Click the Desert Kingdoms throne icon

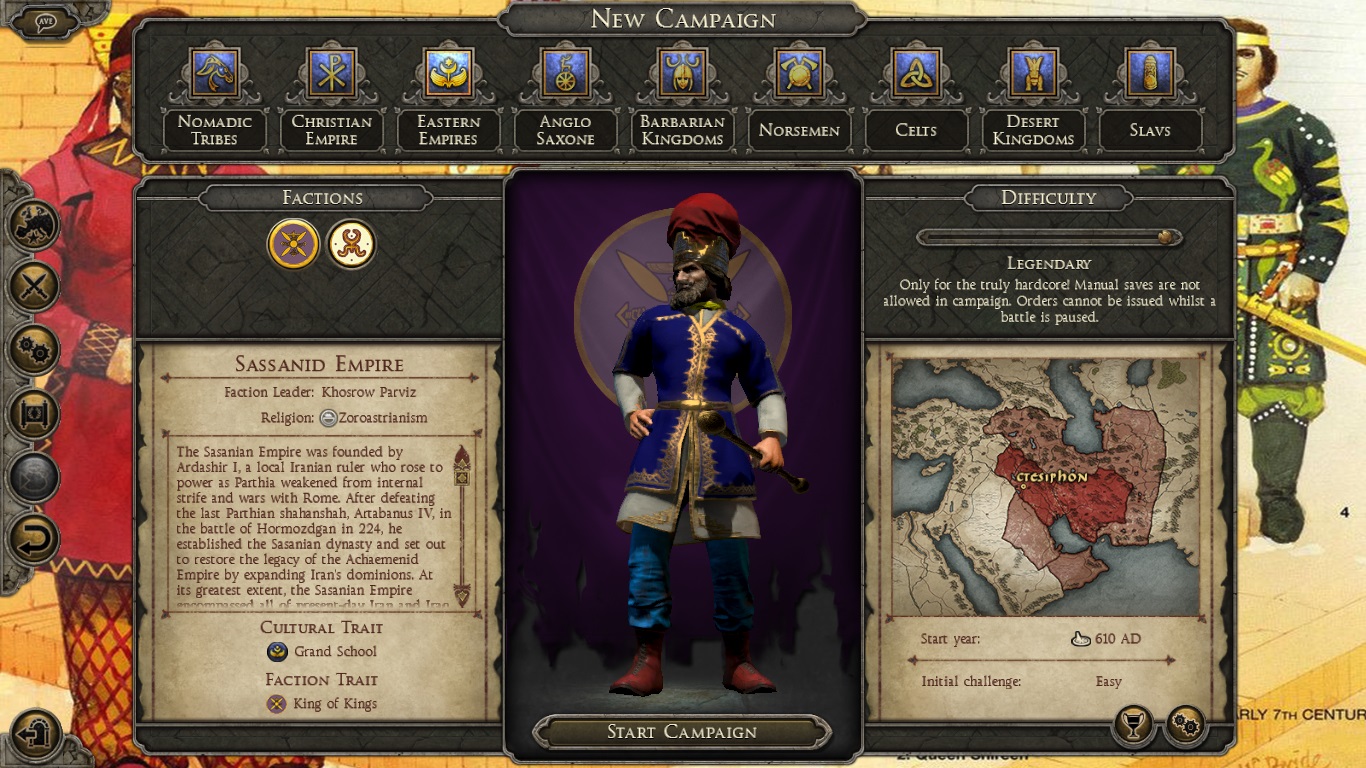click(x=1033, y=72)
